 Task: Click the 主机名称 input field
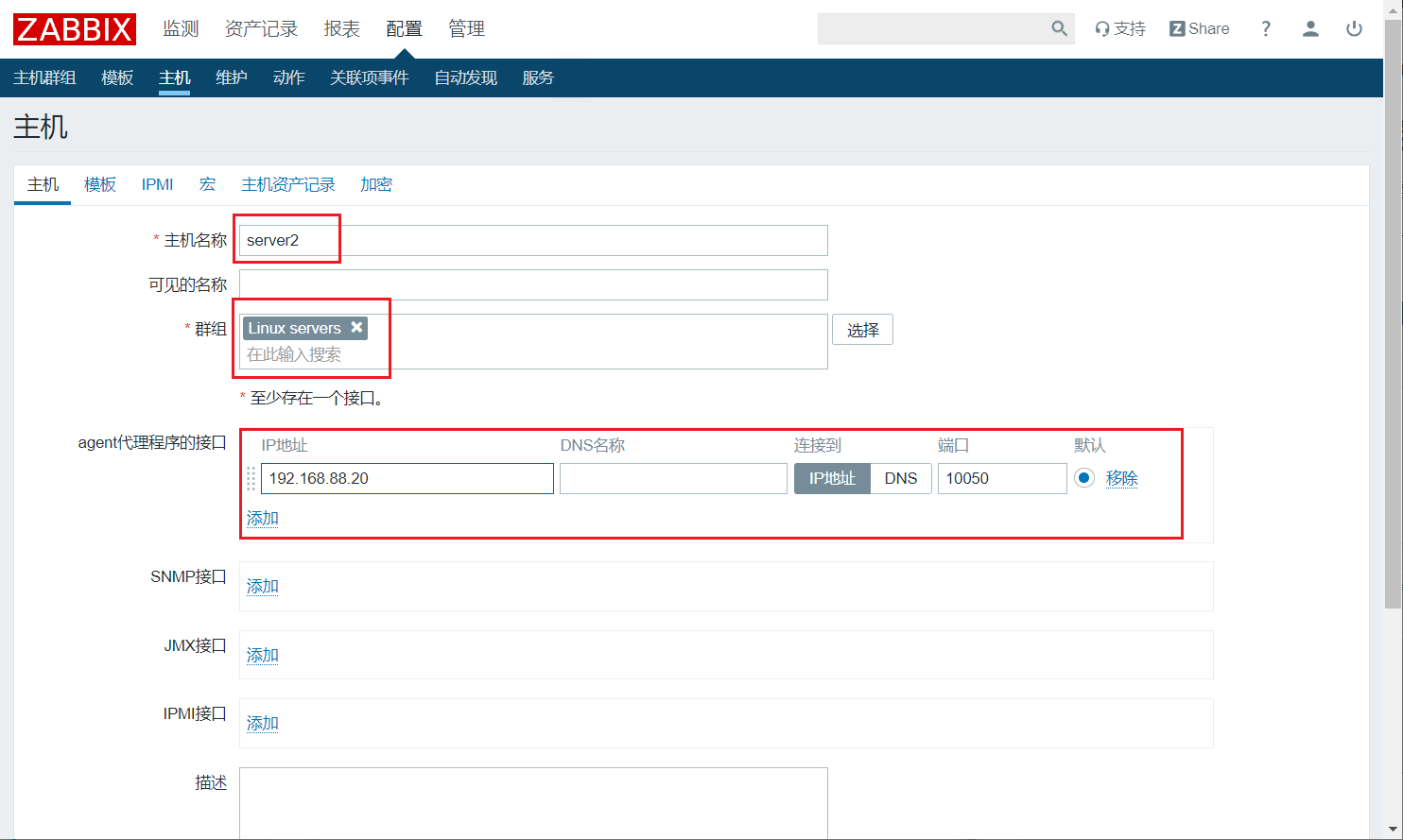[533, 240]
